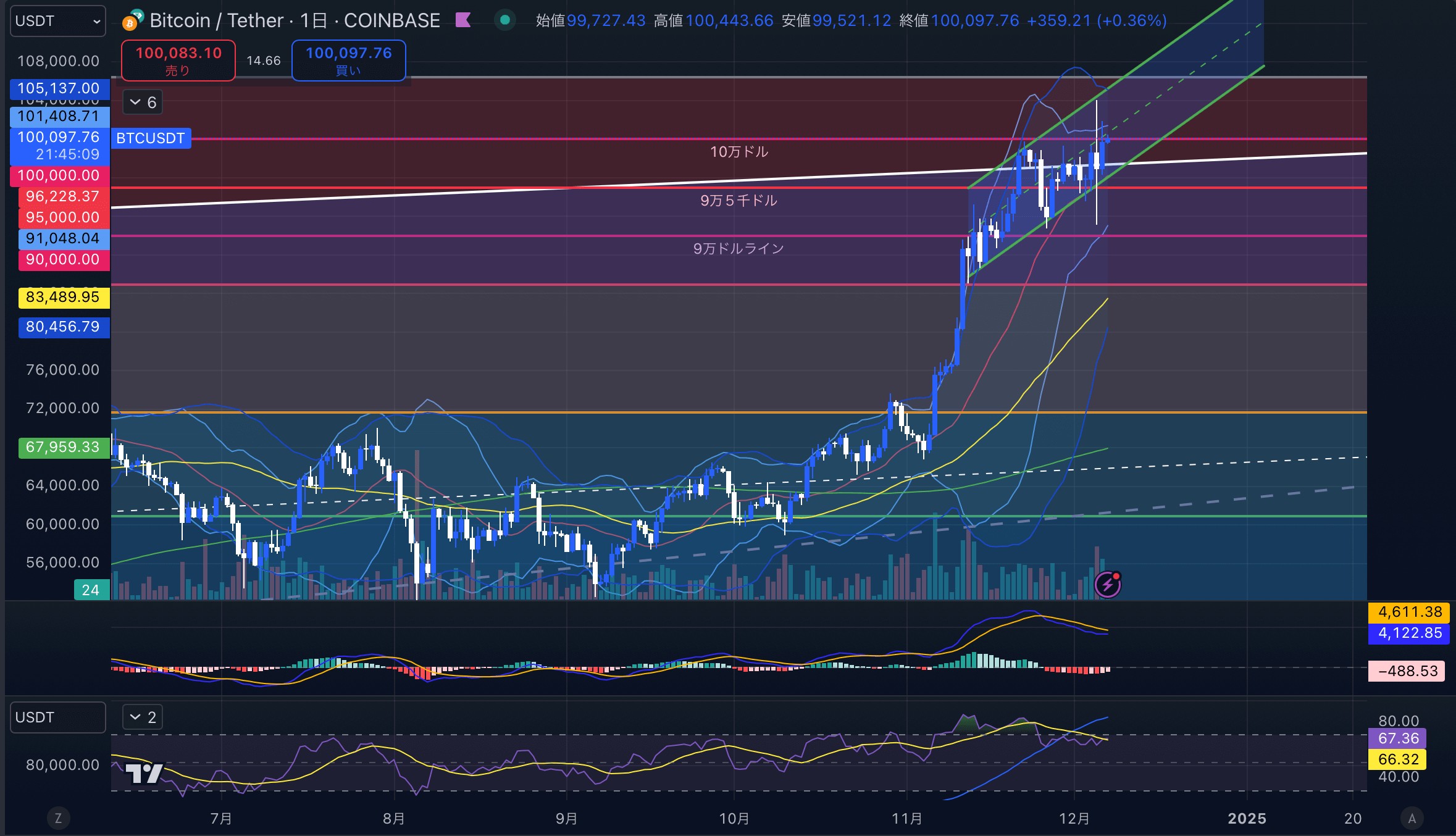The height and width of the screenshot is (836, 1456).
Task: Click the Z timezone button bottom left
Action: 59,819
